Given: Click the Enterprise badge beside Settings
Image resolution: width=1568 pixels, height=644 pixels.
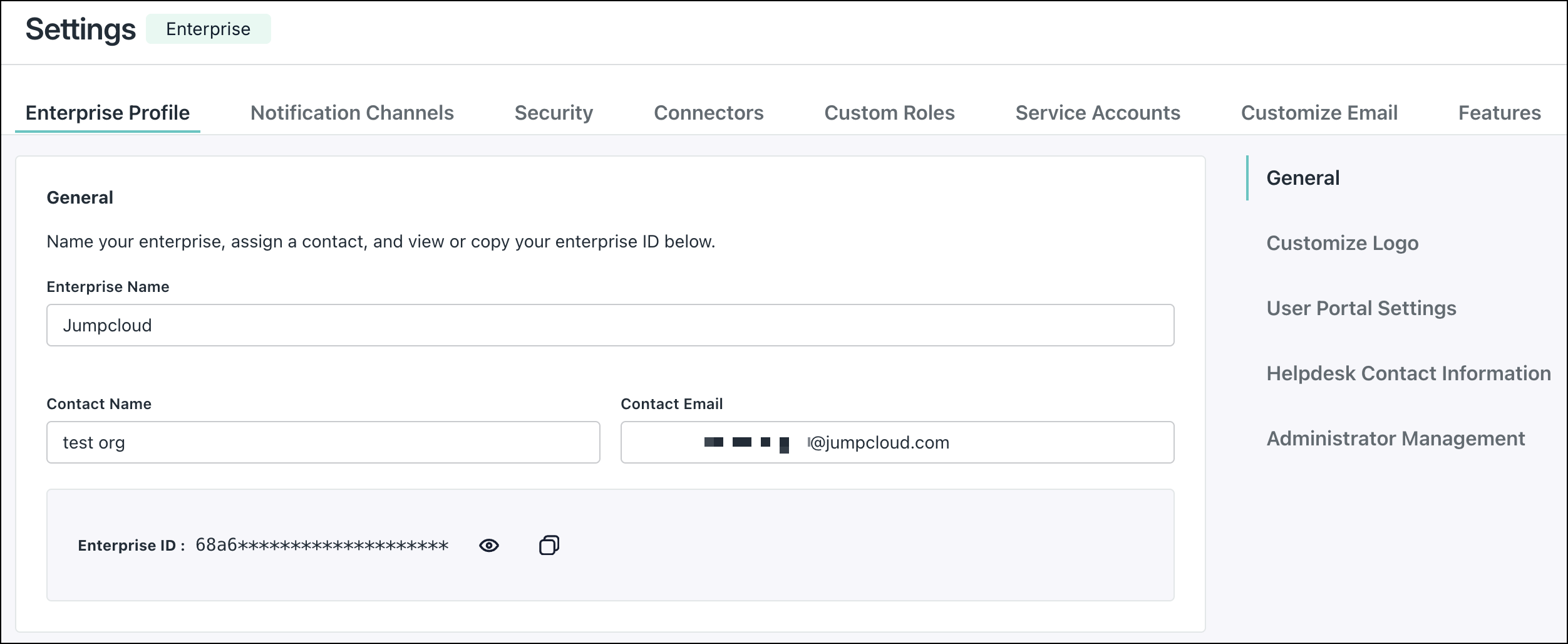Looking at the screenshot, I should point(209,29).
